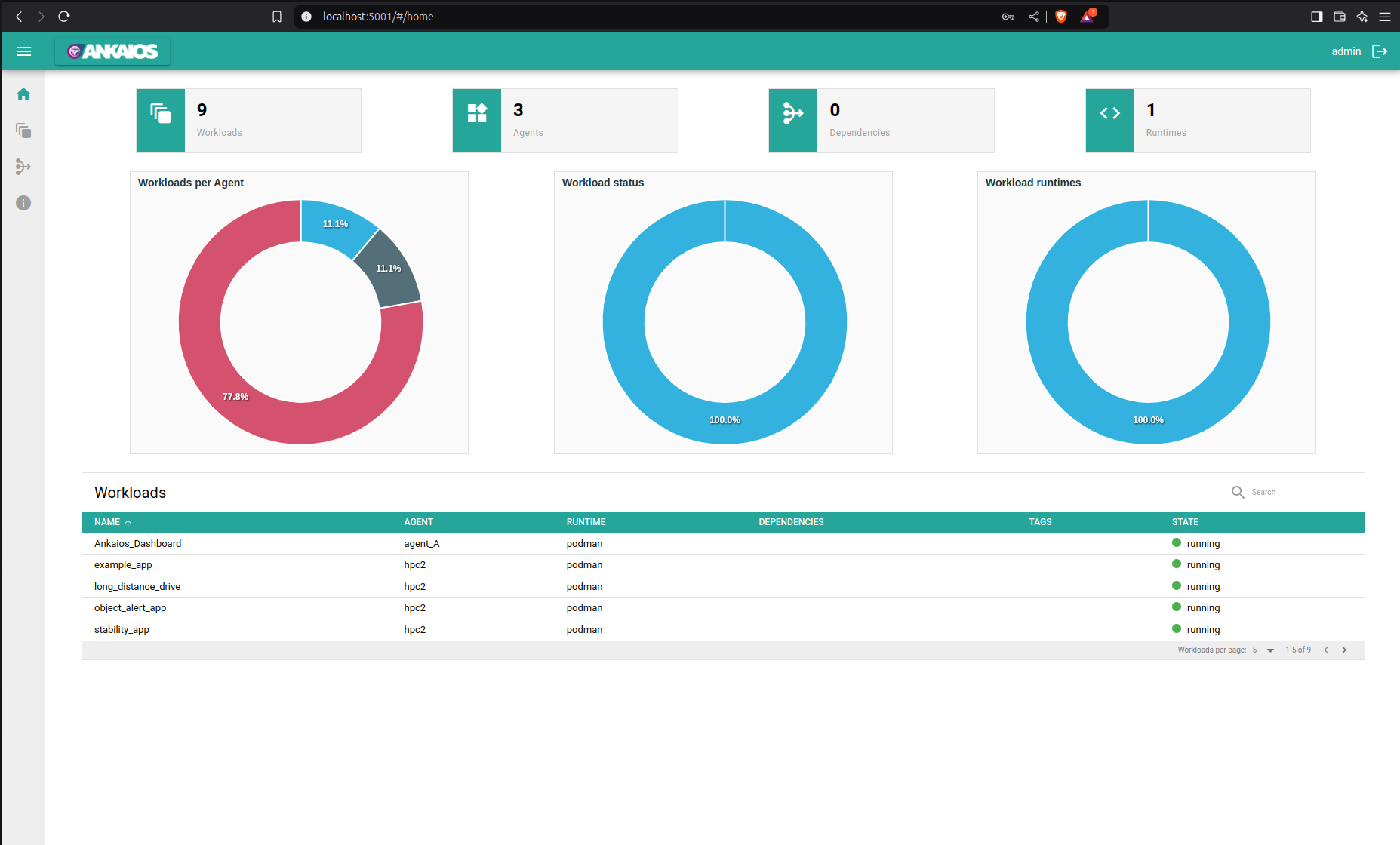
Task: Click podman runtime of example_app
Action: tap(584, 565)
